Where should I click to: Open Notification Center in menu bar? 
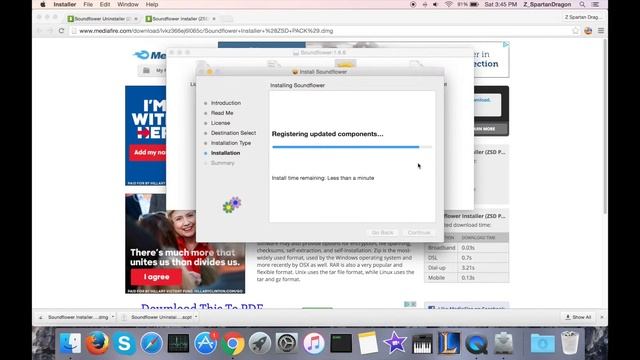pyautogui.click(x=596, y=4)
